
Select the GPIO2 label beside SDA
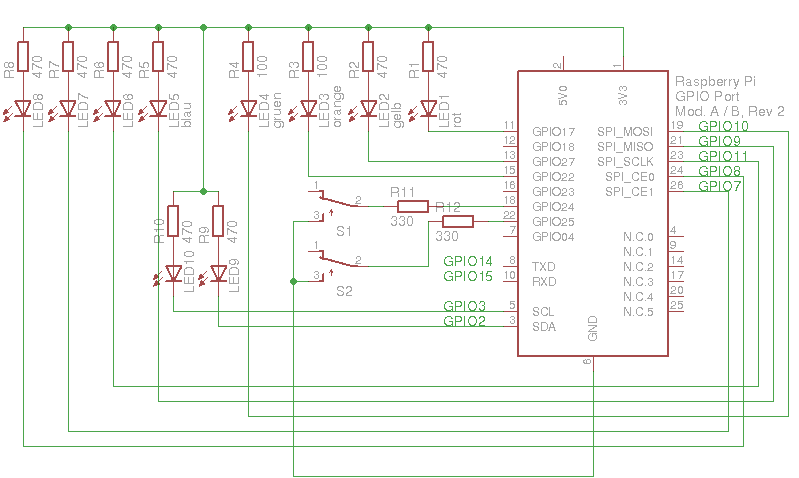464,322
